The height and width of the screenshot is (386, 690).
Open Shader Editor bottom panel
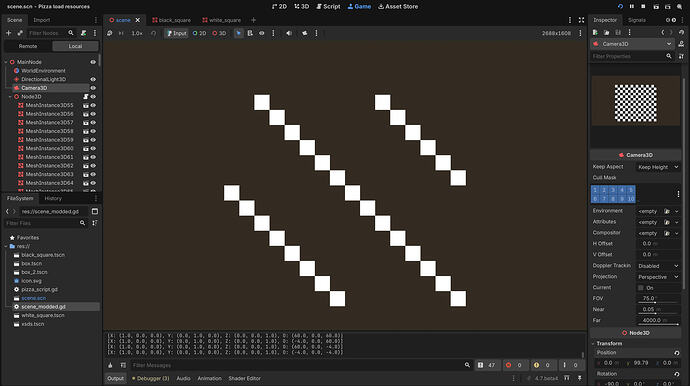coord(245,379)
